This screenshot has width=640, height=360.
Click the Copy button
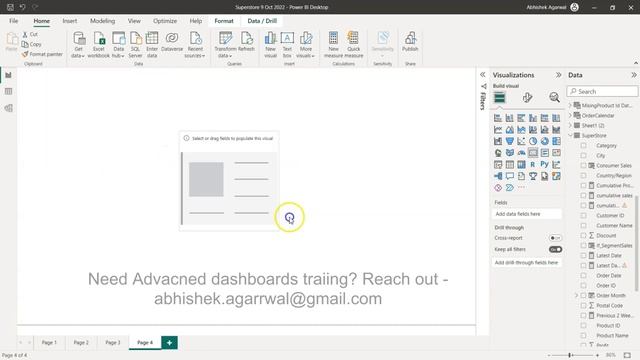tap(32, 44)
